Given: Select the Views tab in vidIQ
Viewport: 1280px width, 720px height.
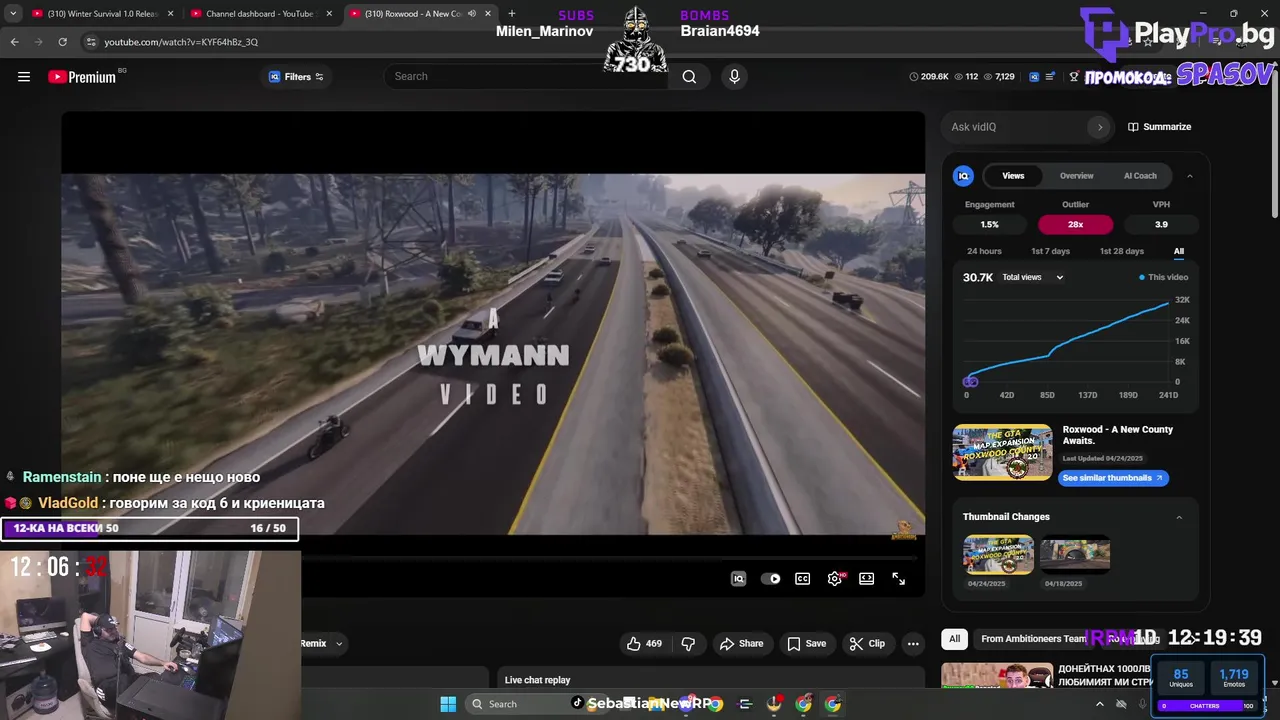Looking at the screenshot, I should tap(1013, 176).
